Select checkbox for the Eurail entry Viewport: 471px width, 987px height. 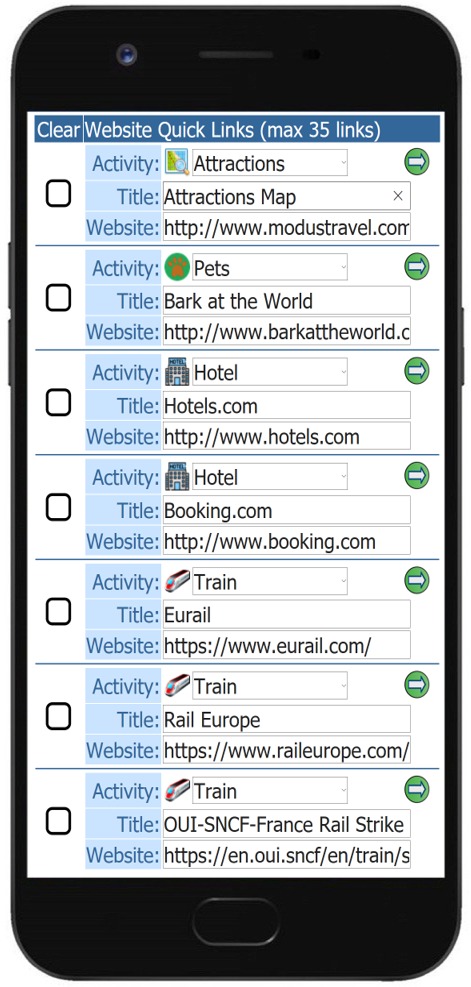tap(59, 612)
